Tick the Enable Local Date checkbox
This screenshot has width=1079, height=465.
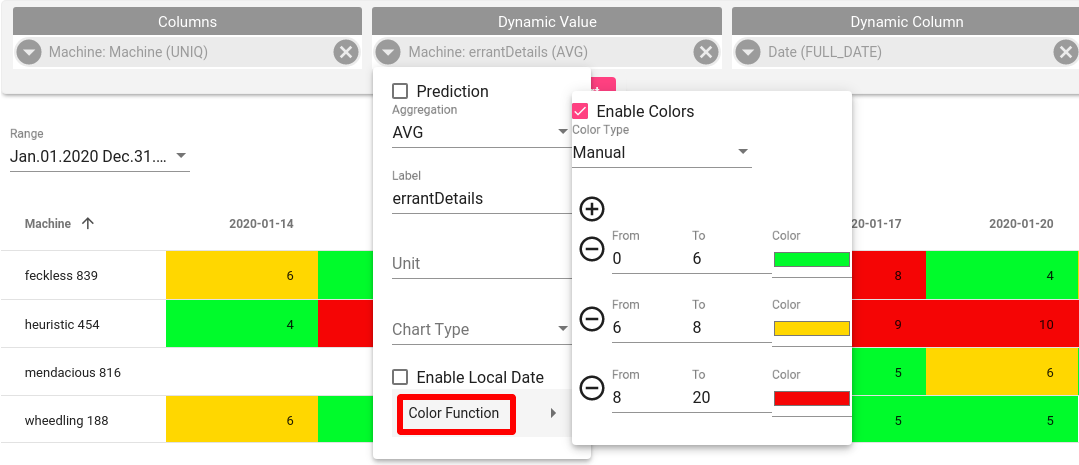400,377
